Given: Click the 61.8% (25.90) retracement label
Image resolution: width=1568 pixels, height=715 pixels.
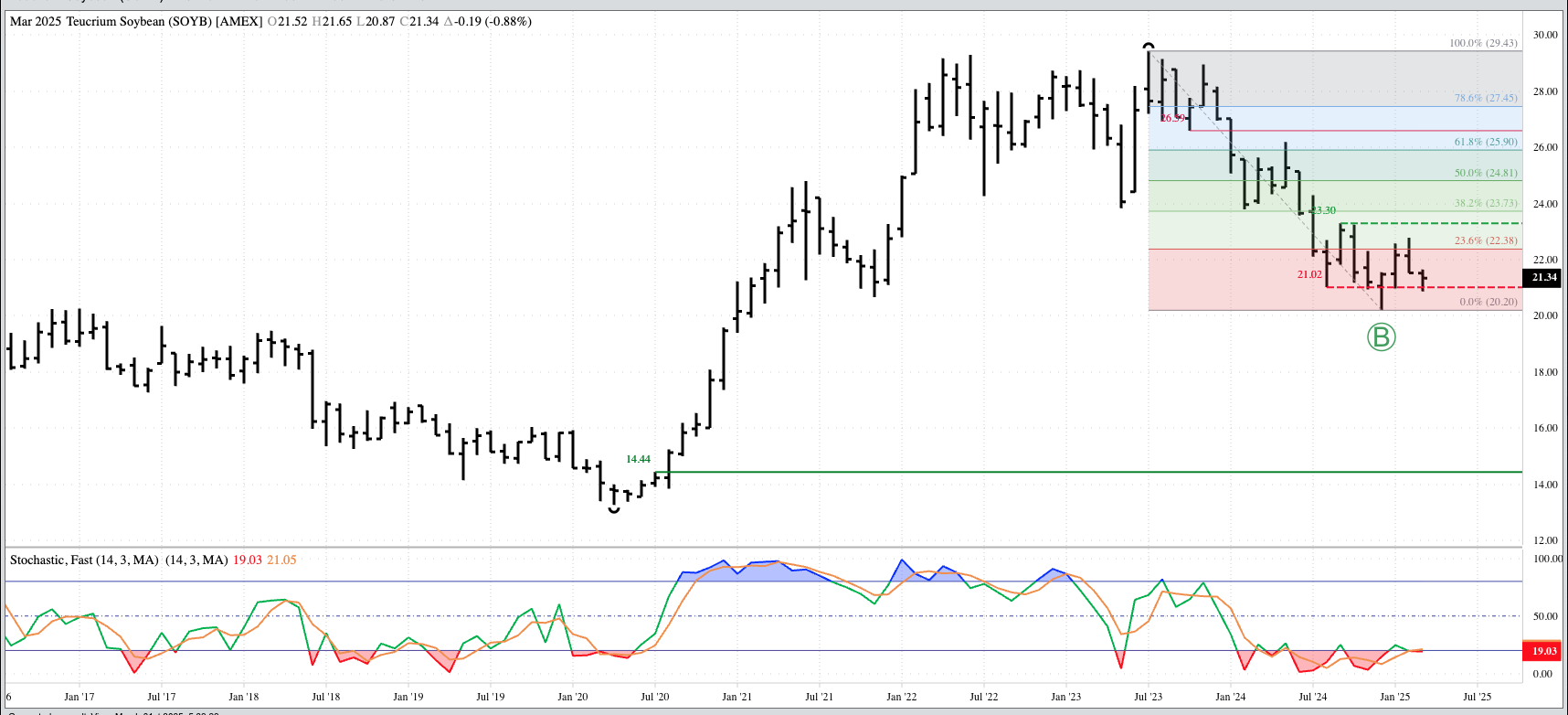Looking at the screenshot, I should tap(1486, 142).
